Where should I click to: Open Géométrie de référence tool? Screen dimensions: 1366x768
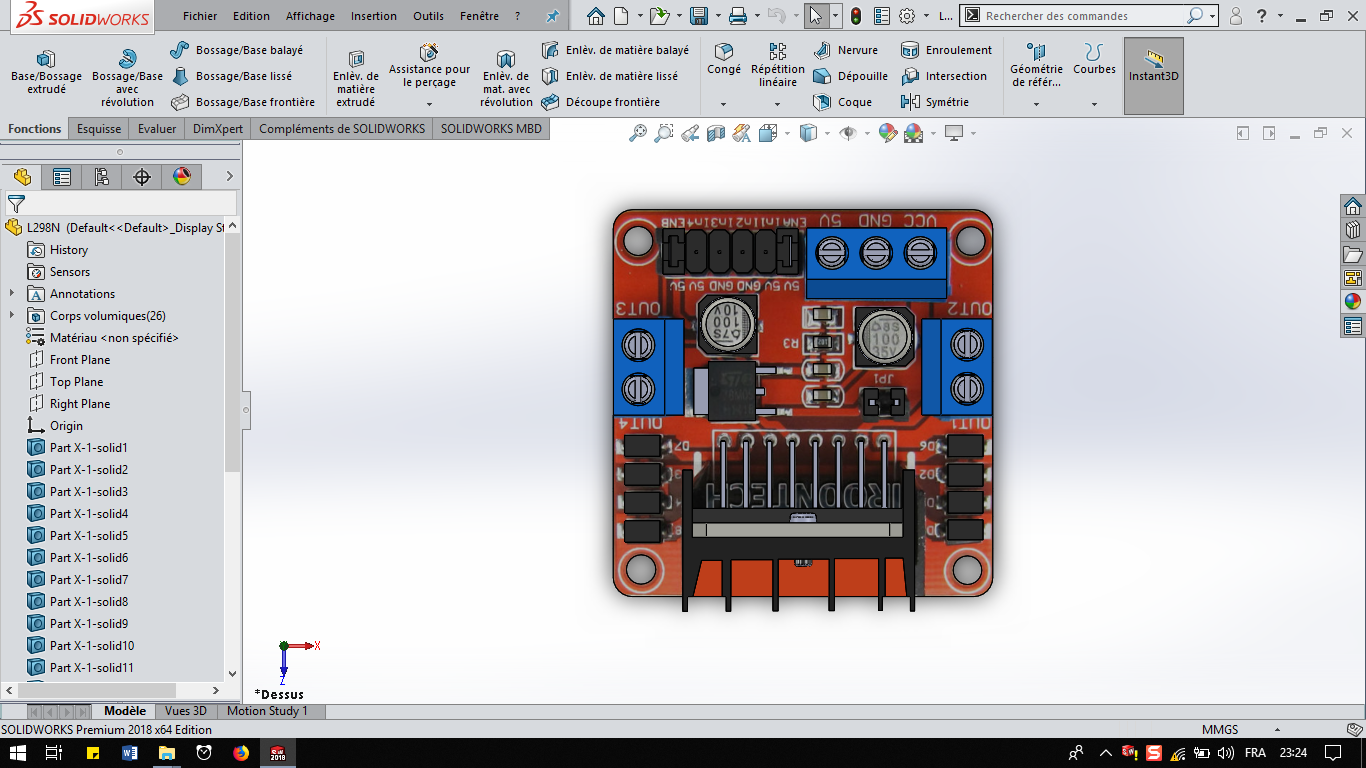[1036, 66]
